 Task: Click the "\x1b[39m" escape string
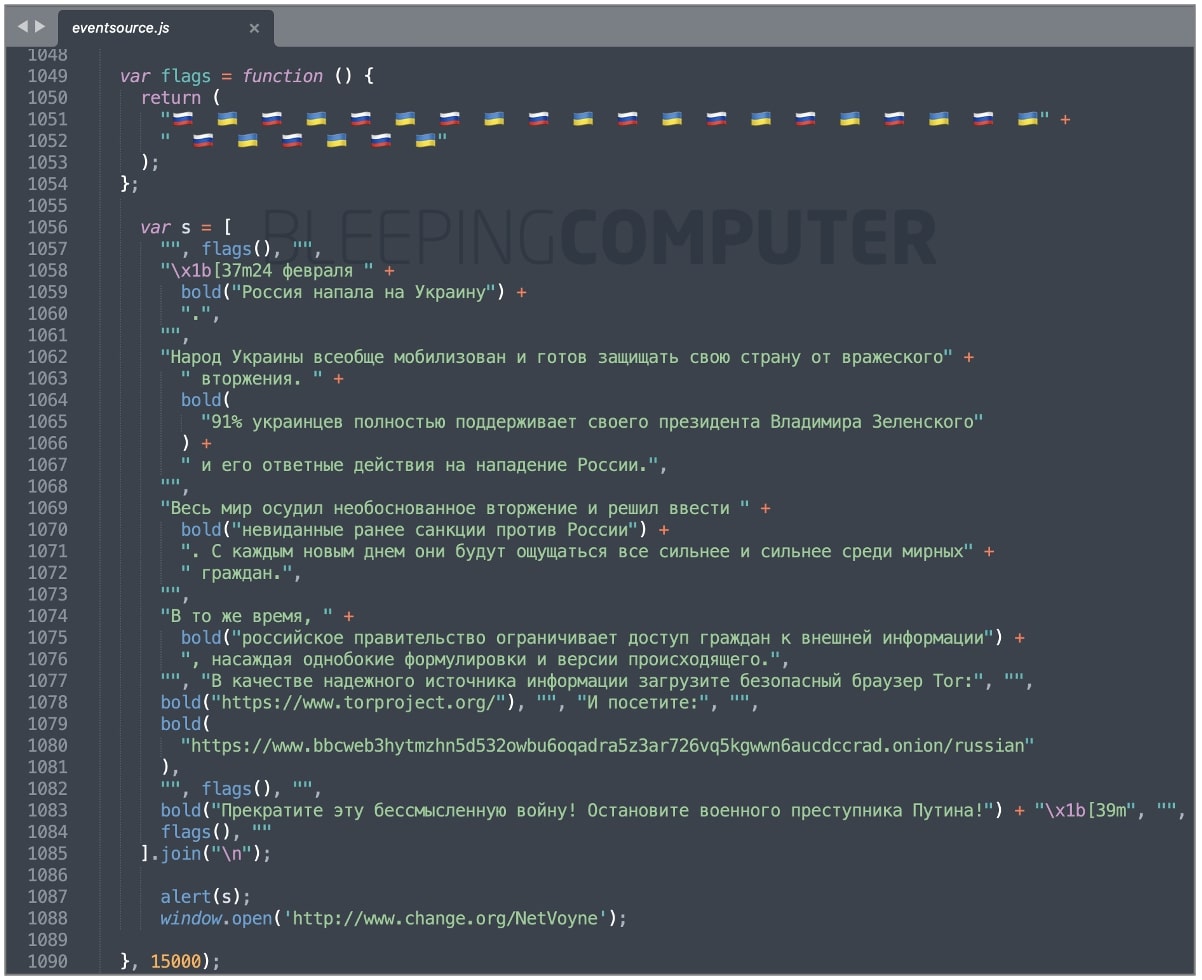coord(1084,811)
